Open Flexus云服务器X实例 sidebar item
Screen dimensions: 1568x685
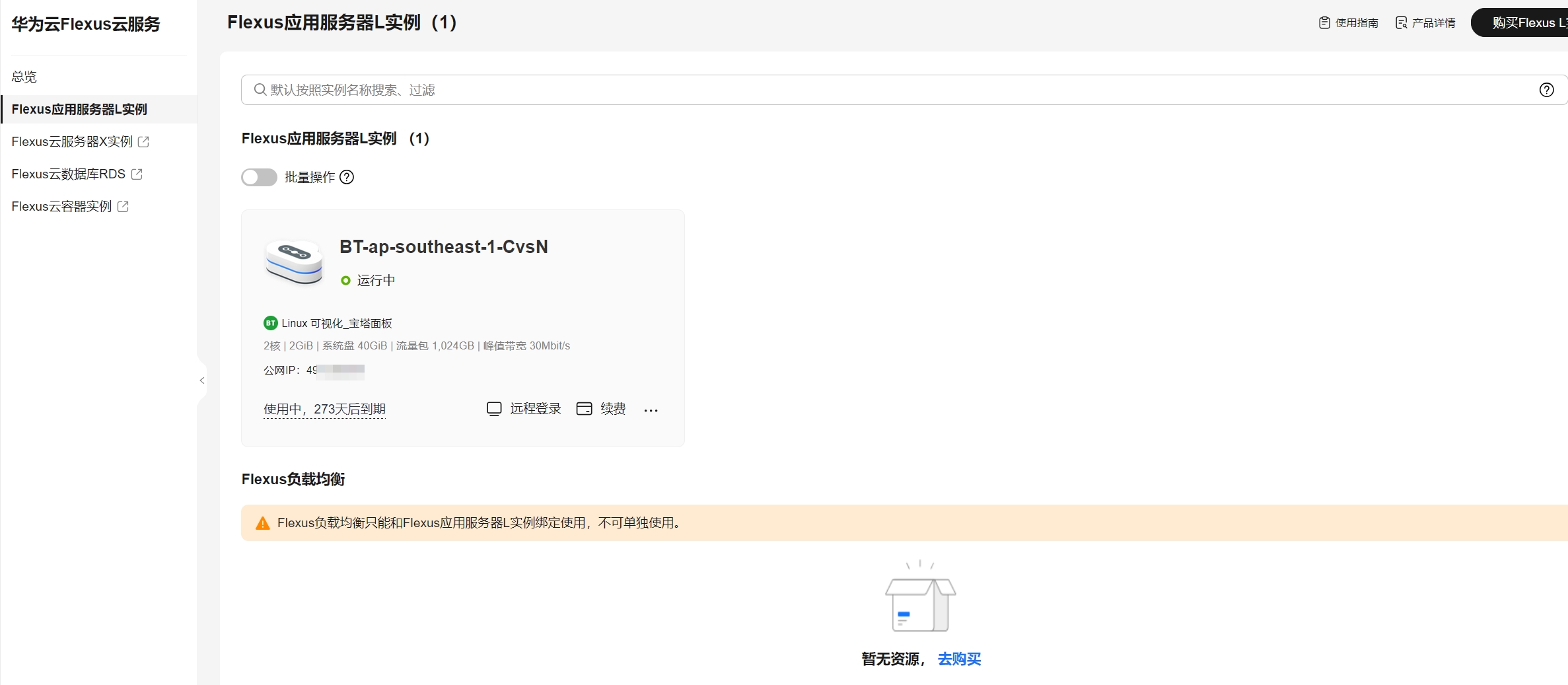(72, 141)
